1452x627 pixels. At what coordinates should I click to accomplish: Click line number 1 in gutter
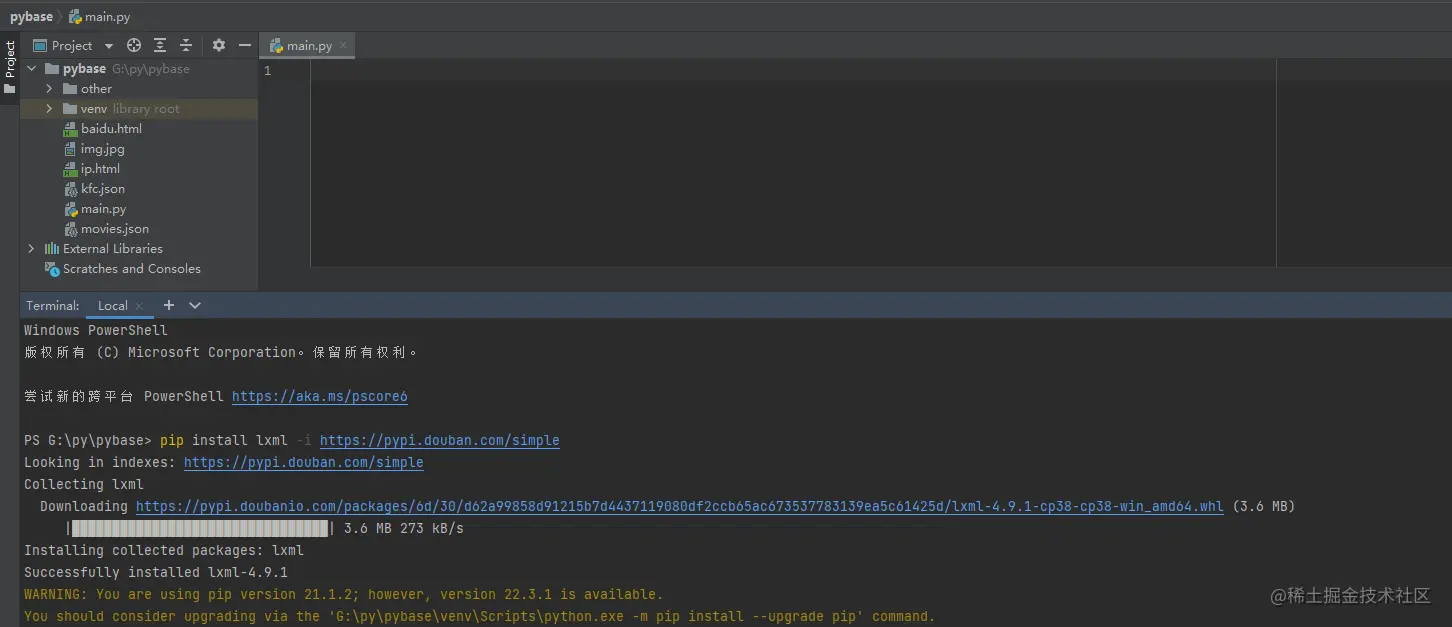(x=267, y=71)
